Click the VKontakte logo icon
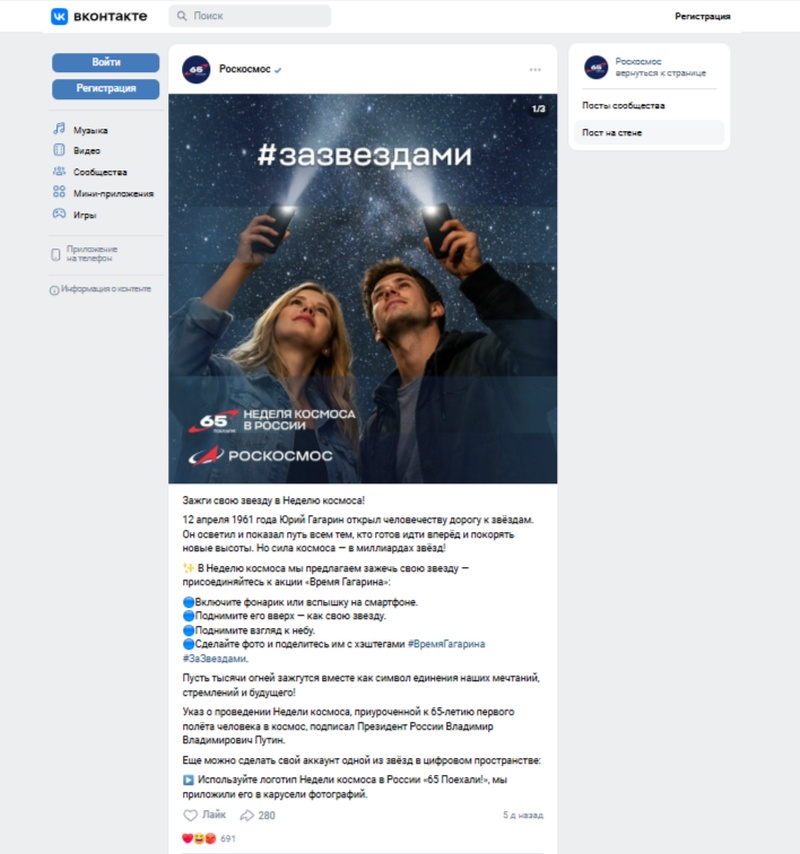The width and height of the screenshot is (800, 854). pyautogui.click(x=60, y=16)
